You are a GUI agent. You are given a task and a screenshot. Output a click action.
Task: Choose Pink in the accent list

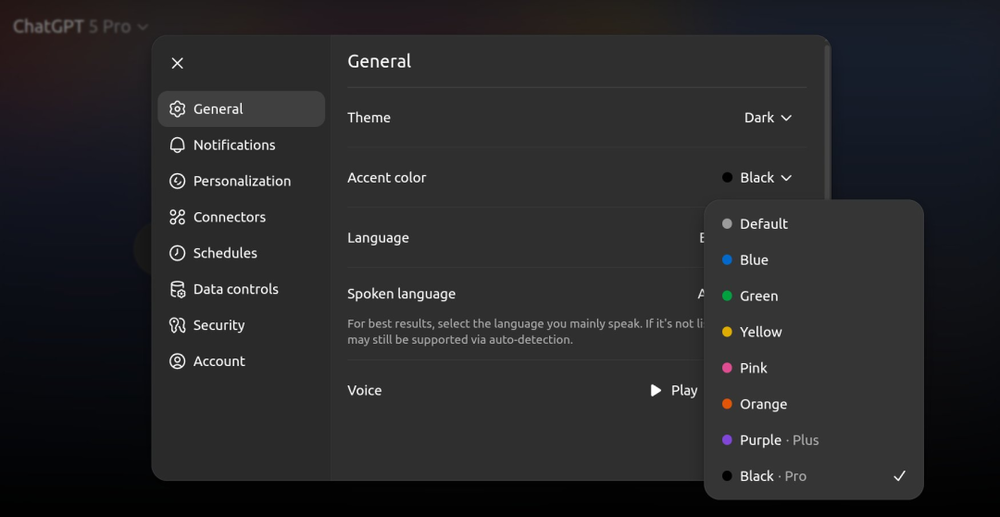tap(753, 368)
